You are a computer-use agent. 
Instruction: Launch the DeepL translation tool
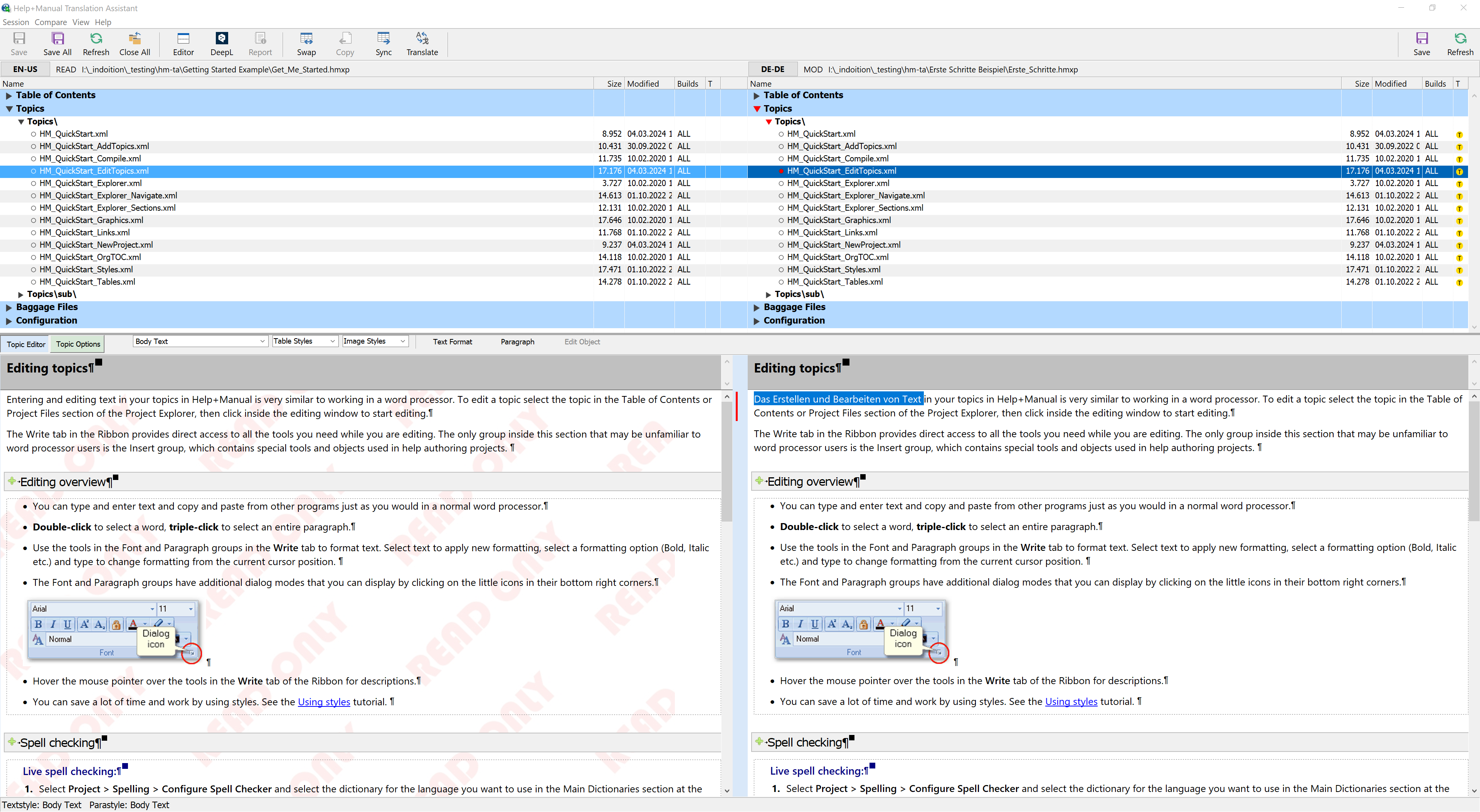click(222, 44)
